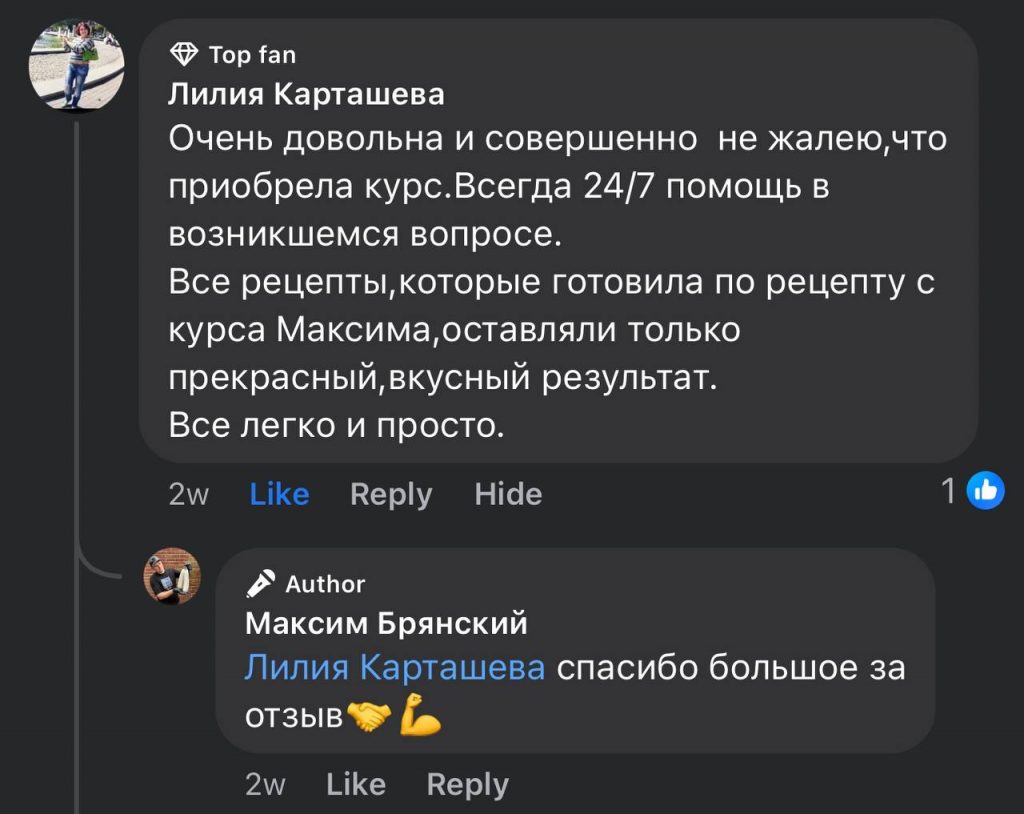Reply to Максим Брянский's comment
Viewport: 1024px width, 814px height.
pos(467,785)
